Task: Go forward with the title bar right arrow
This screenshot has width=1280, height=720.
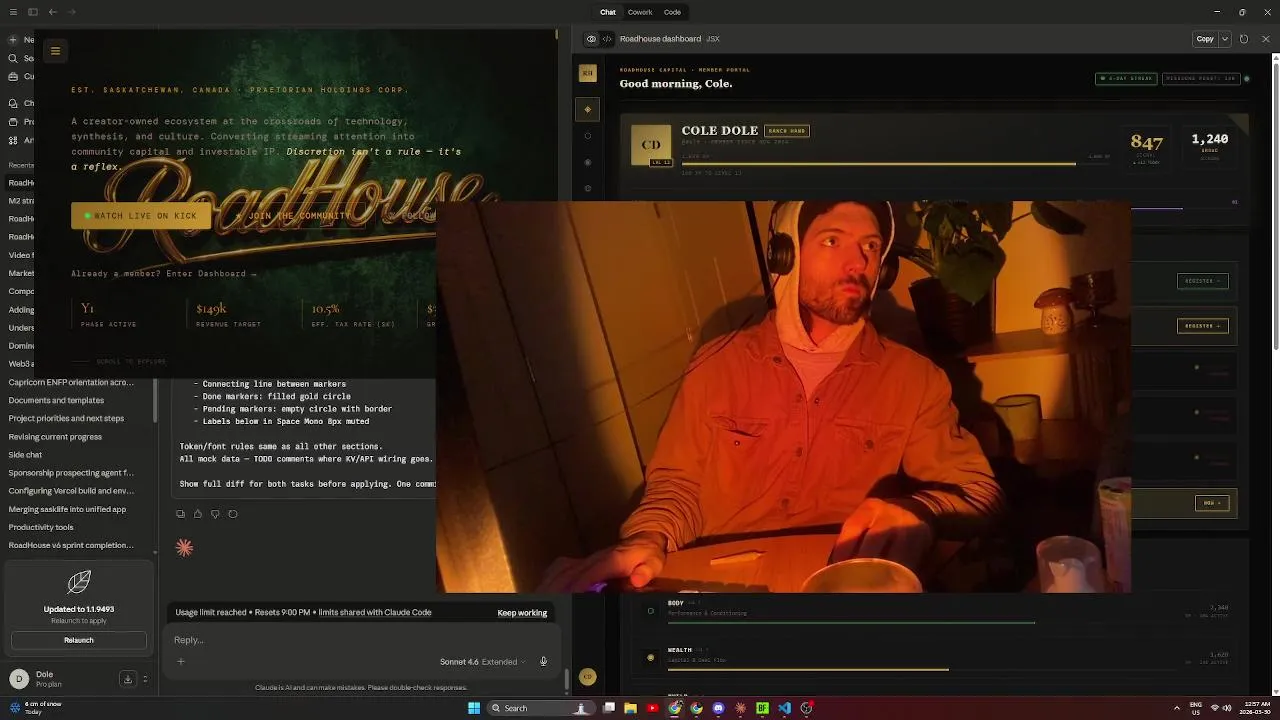Action: [73, 12]
